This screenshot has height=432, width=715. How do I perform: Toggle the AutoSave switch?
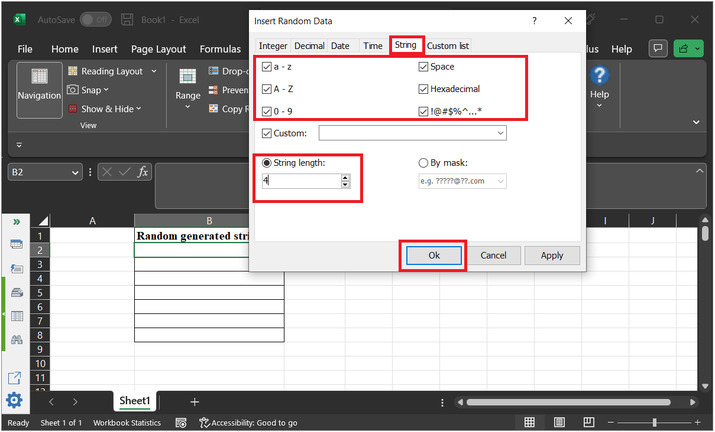tap(96, 20)
